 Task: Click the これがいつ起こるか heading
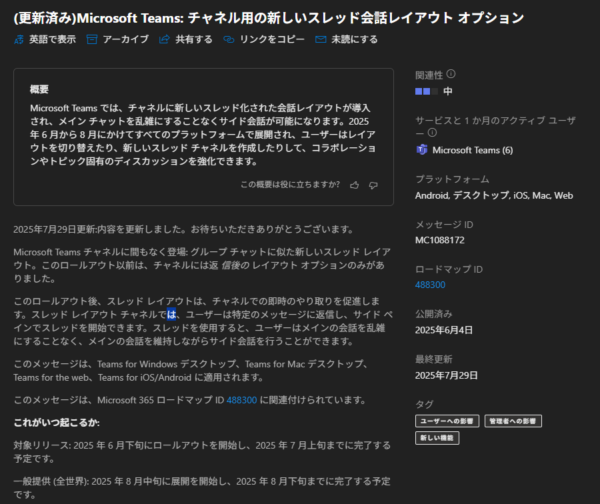(57, 422)
